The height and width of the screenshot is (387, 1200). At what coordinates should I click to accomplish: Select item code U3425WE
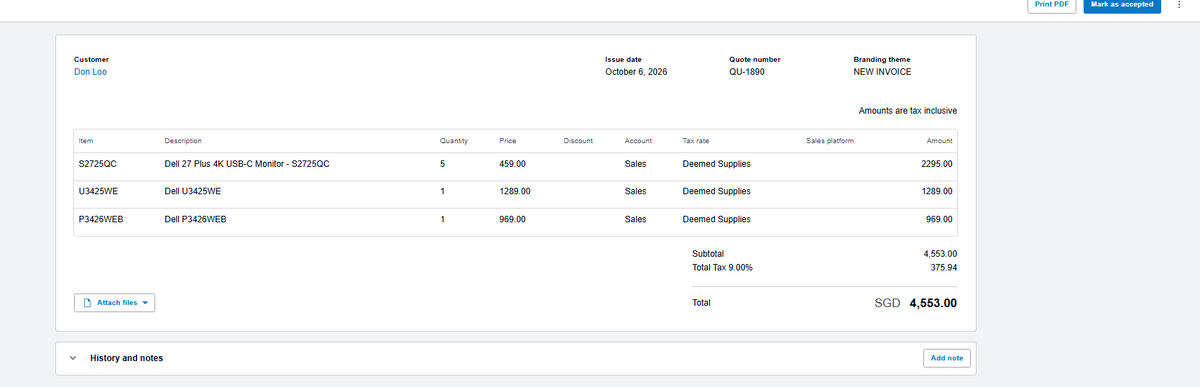click(x=99, y=191)
